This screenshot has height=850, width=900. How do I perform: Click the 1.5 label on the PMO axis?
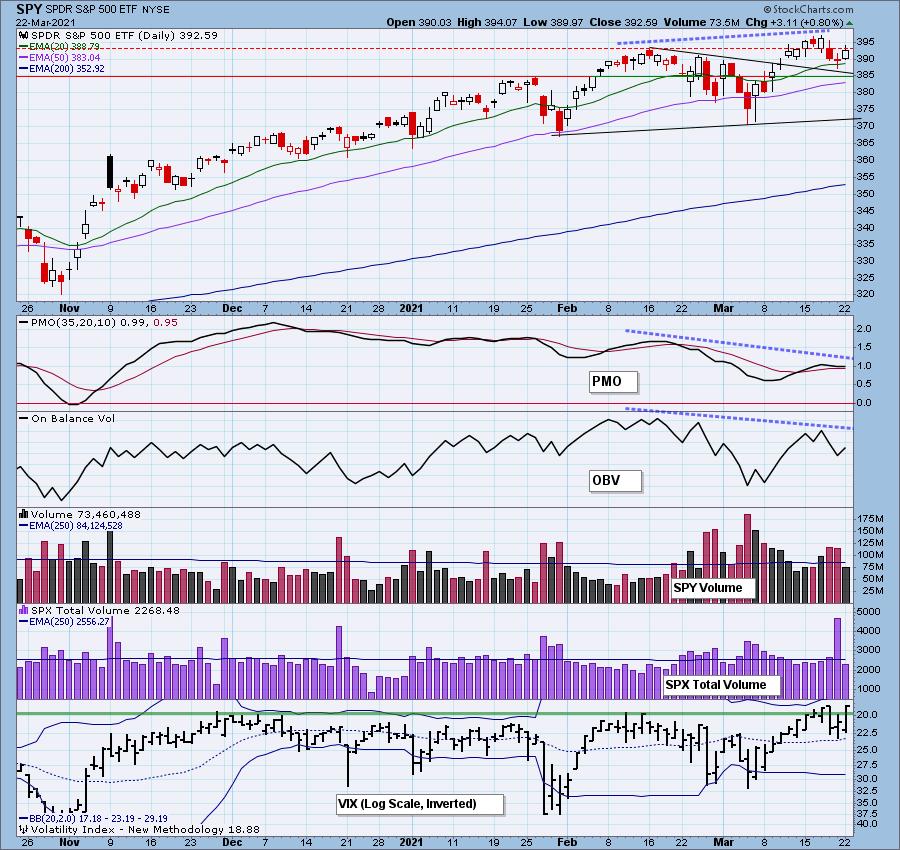864,347
